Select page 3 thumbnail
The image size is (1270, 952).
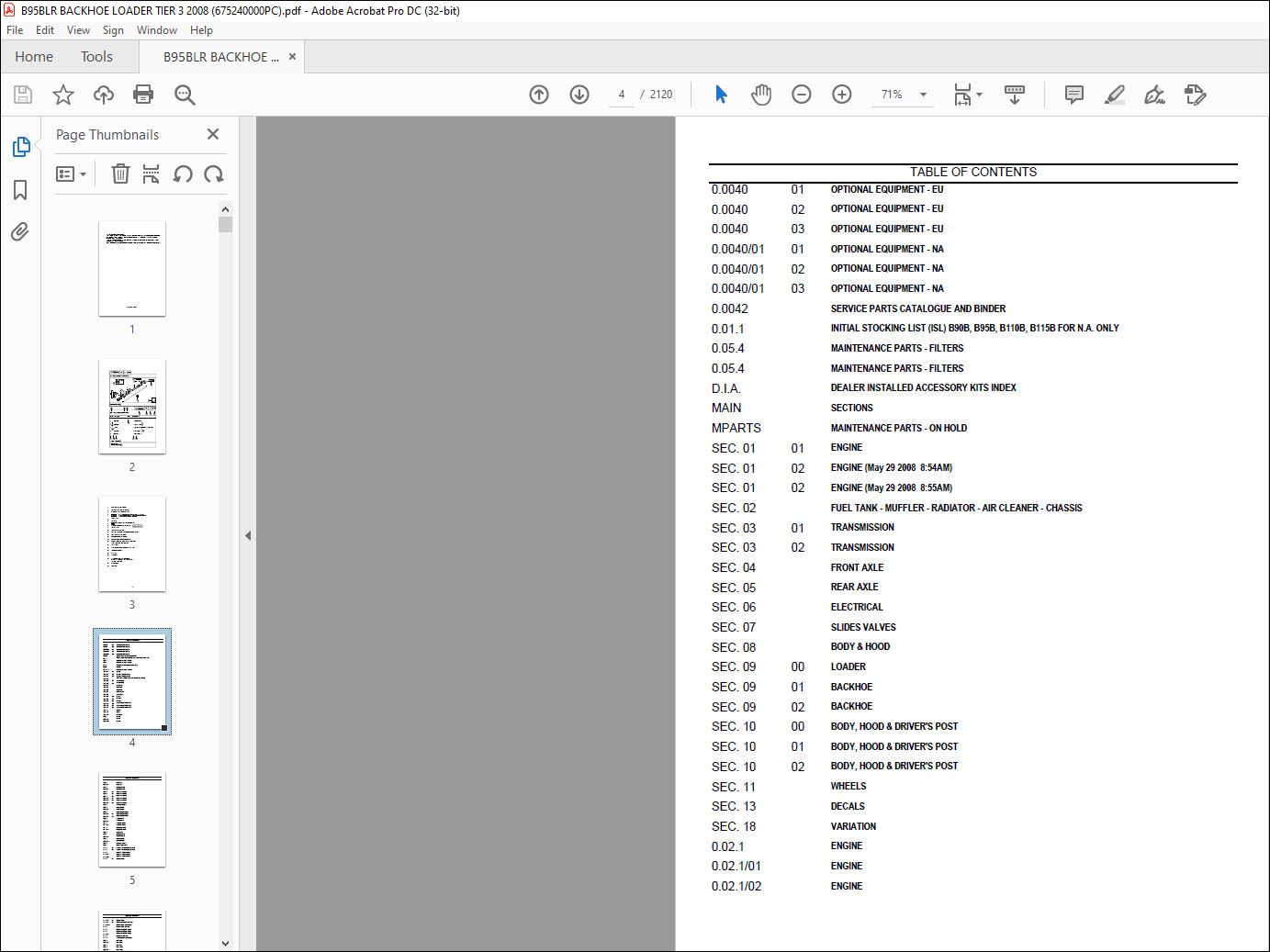[132, 543]
